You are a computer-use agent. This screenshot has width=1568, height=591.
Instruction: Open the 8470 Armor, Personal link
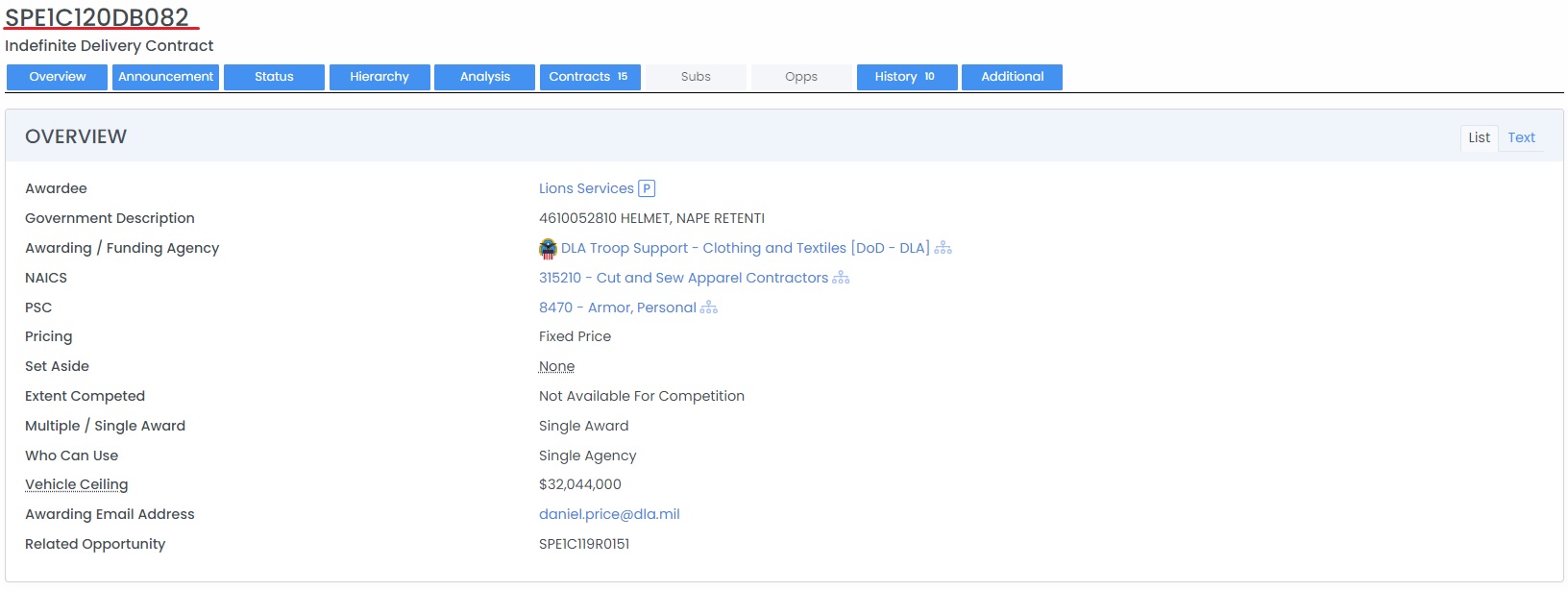pyautogui.click(x=618, y=308)
